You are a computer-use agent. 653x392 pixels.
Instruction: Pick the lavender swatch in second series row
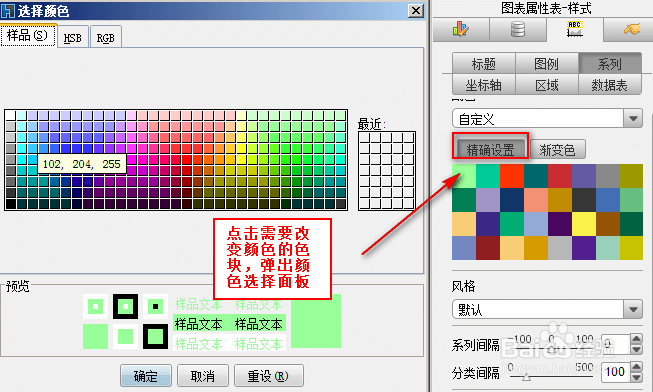tap(488, 200)
